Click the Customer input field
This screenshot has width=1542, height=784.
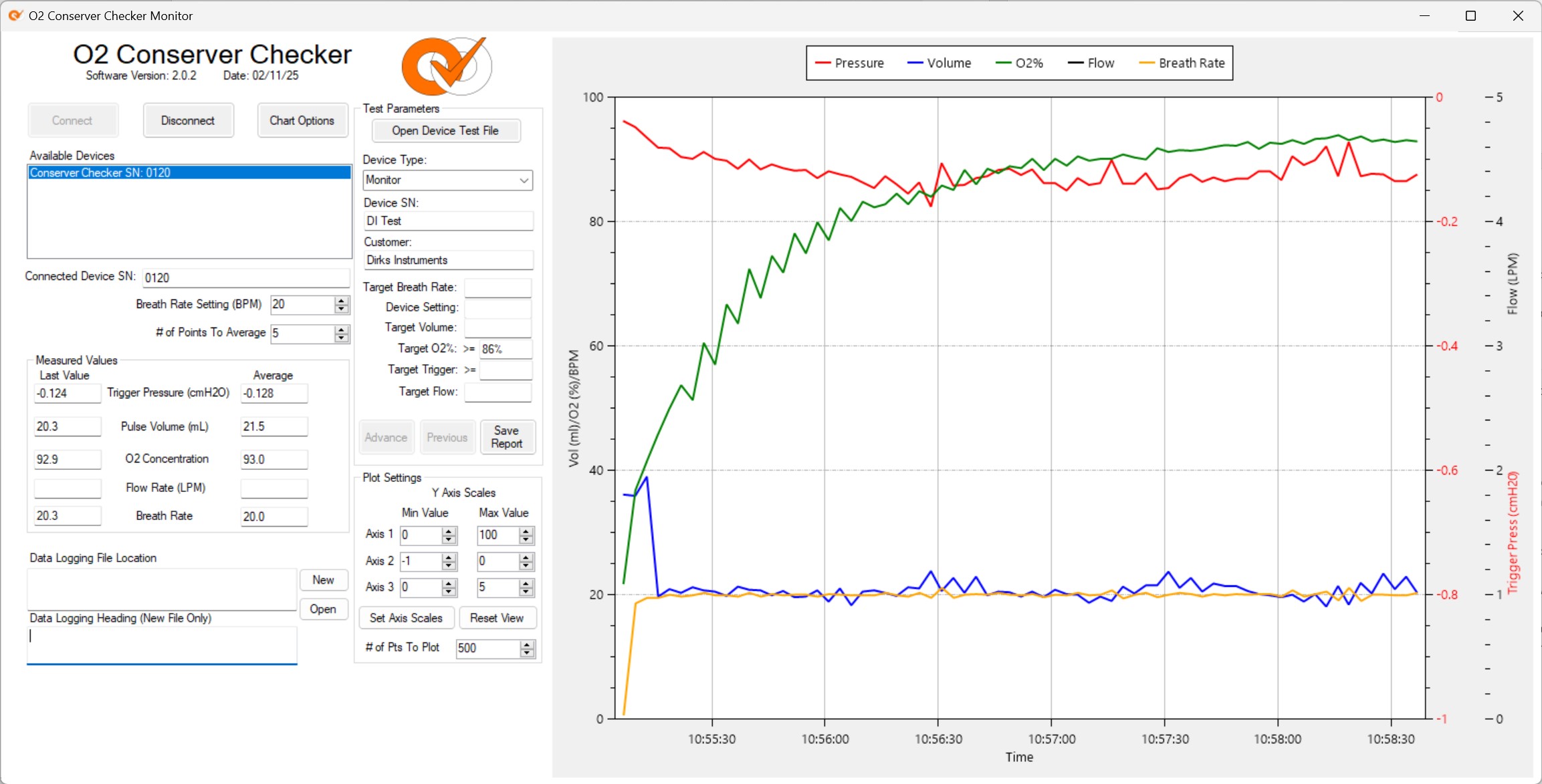(448, 260)
